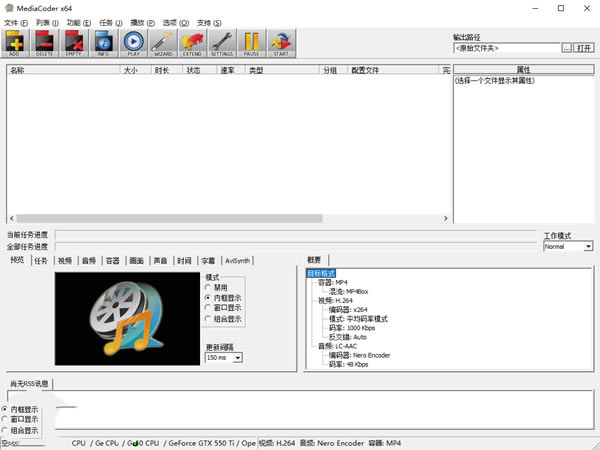
Task: Click the 输出路径 text field
Action: pos(506,47)
